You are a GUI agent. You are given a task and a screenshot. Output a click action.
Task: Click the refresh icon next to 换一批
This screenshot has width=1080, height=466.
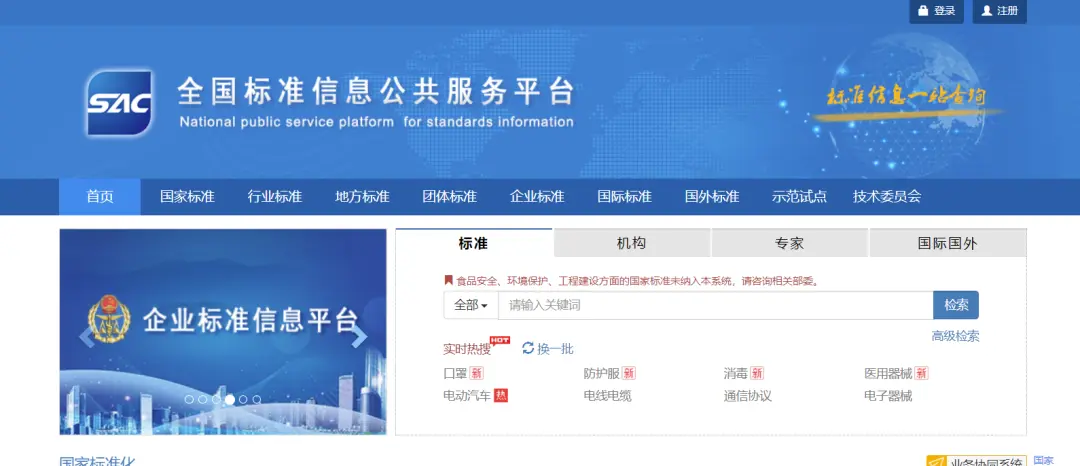click(x=528, y=348)
